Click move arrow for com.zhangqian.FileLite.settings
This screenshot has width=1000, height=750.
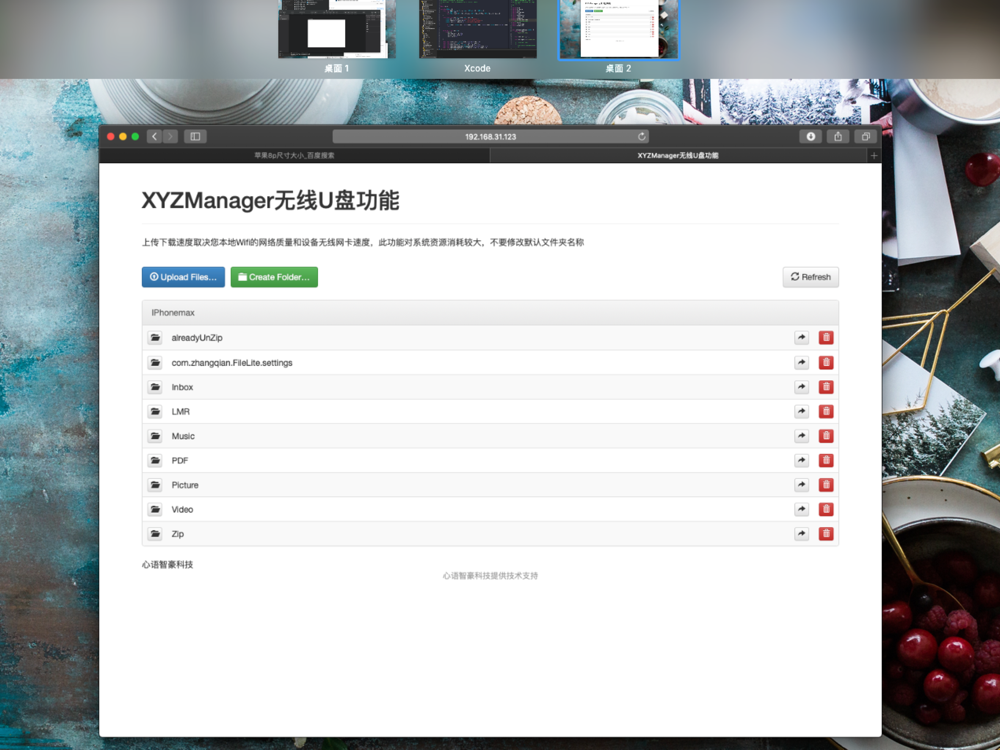(802, 362)
